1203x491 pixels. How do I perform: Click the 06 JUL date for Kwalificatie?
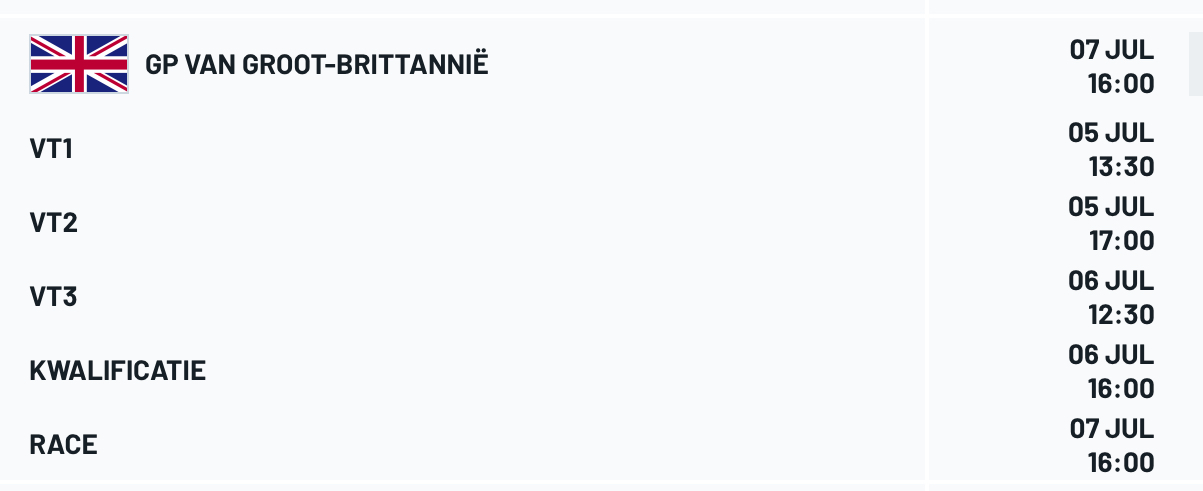pos(1111,355)
